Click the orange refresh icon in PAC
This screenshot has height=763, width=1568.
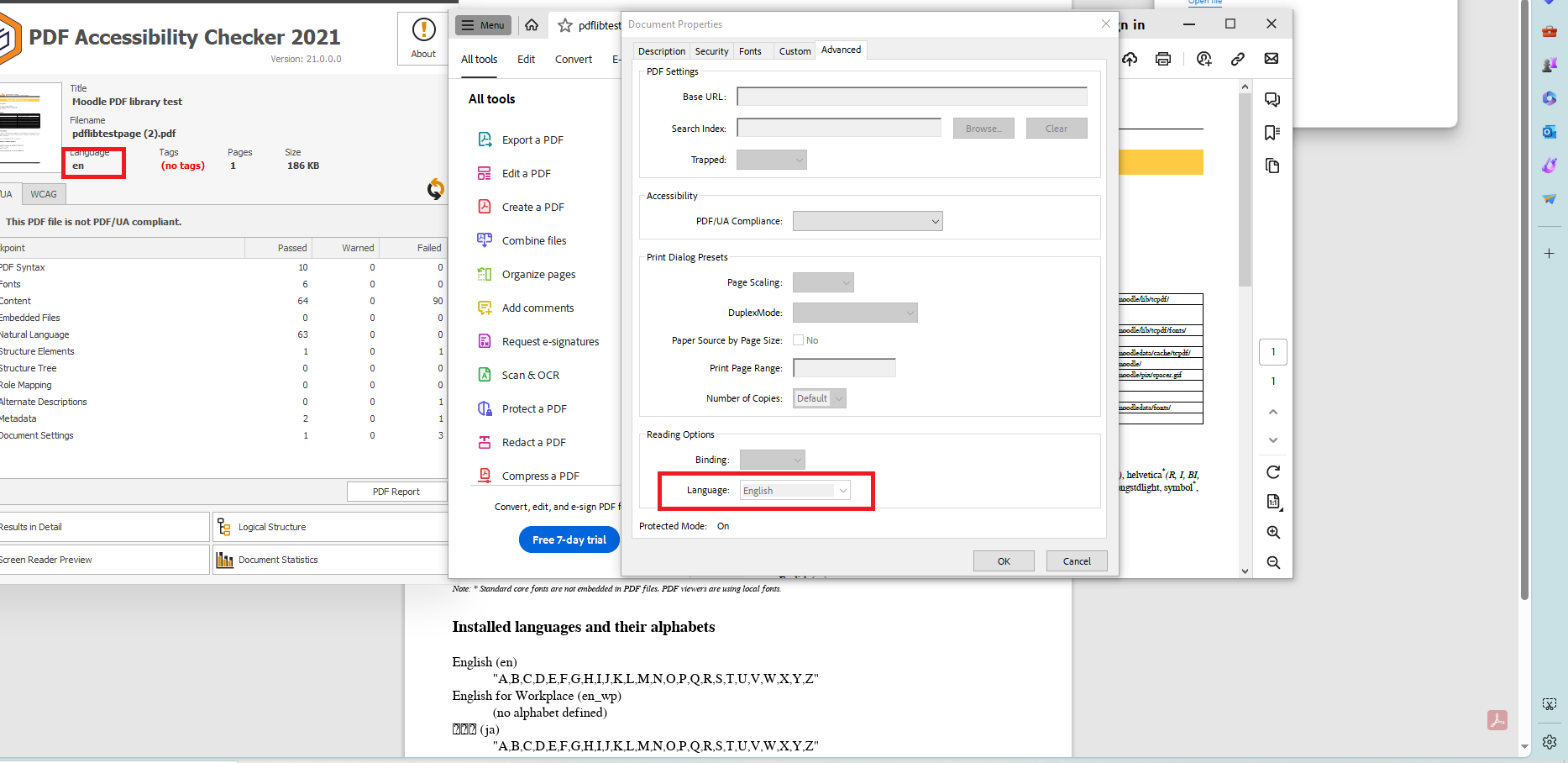435,189
